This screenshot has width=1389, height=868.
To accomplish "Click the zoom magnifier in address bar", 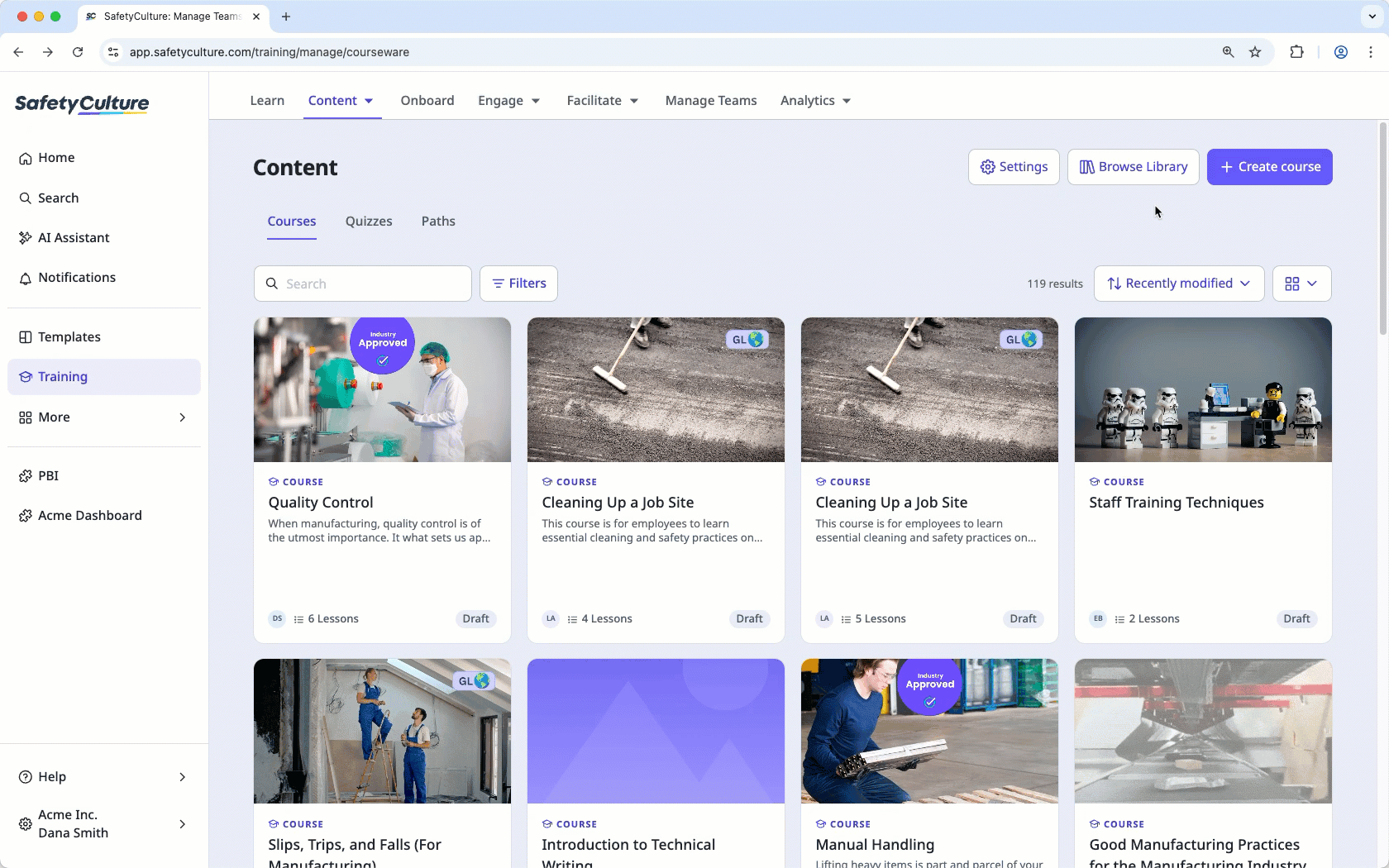I will pos(1229,52).
